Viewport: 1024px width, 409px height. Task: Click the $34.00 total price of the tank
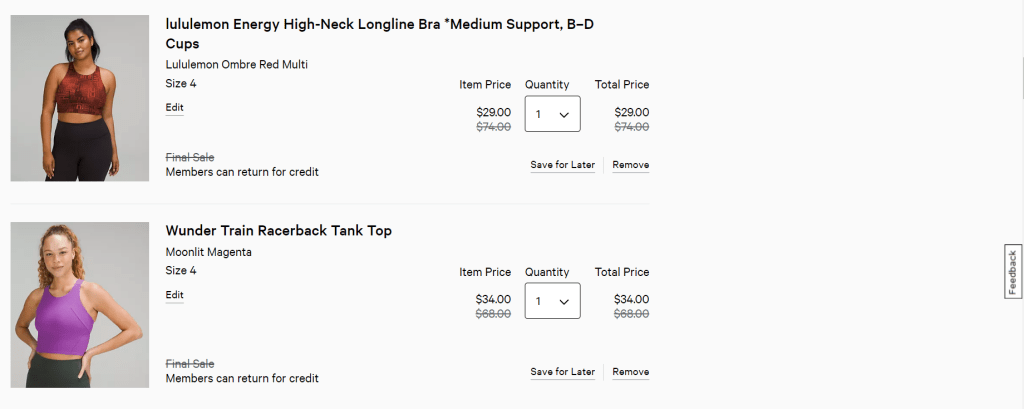click(630, 299)
